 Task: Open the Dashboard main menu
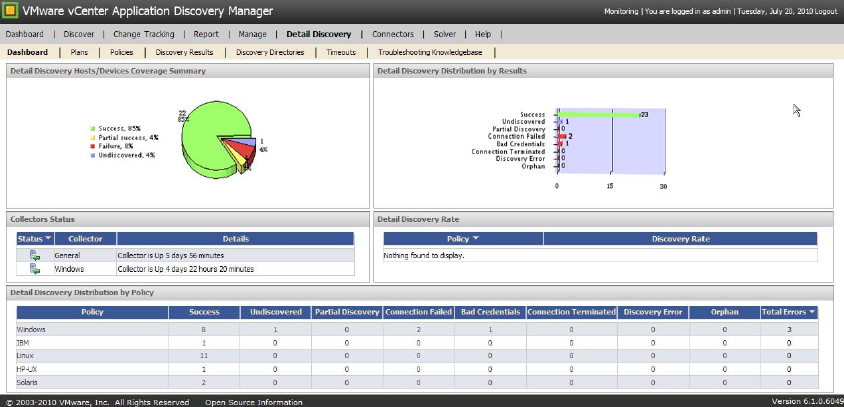tap(24, 34)
